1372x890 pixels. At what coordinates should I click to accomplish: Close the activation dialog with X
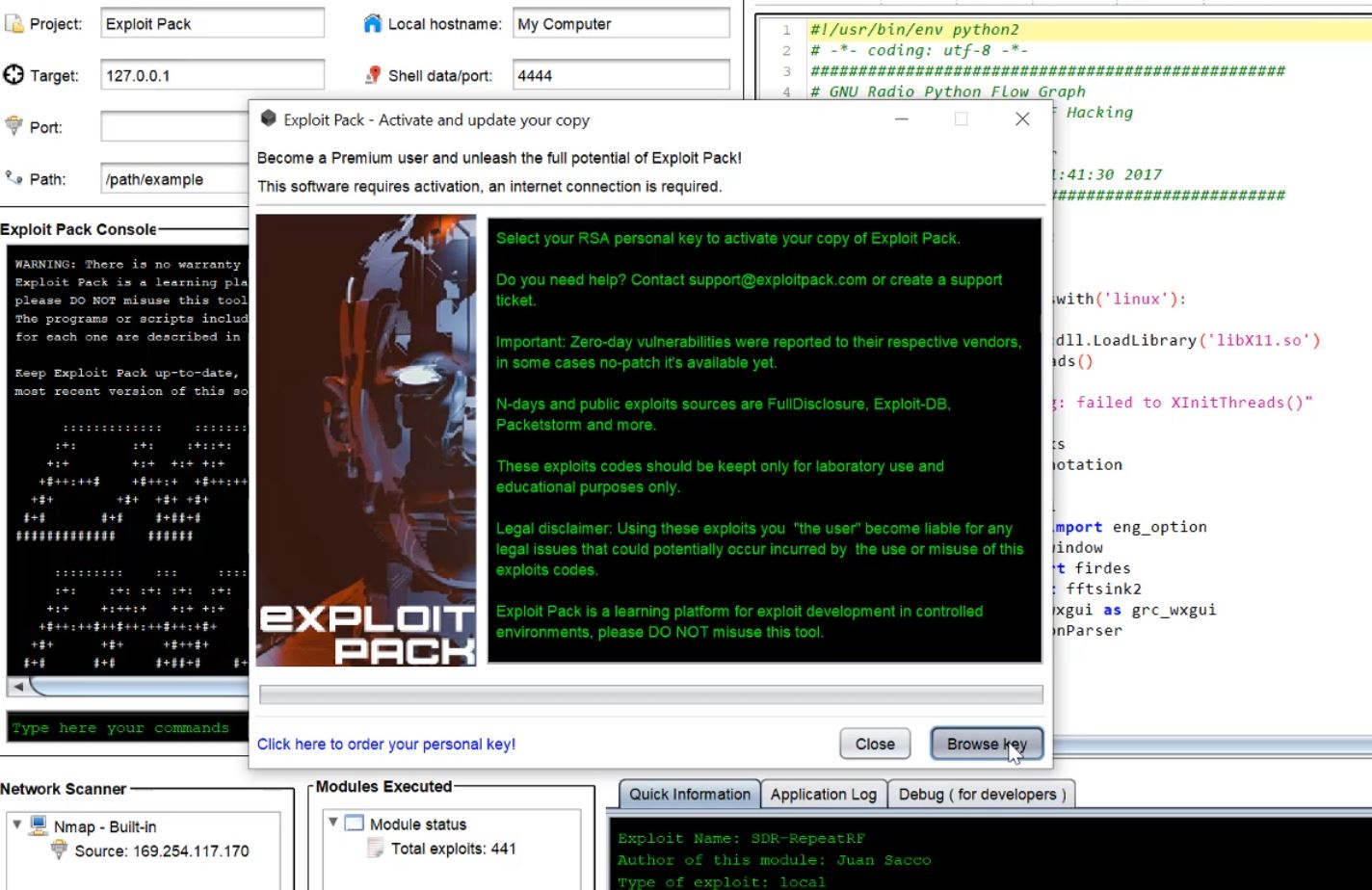(1022, 119)
